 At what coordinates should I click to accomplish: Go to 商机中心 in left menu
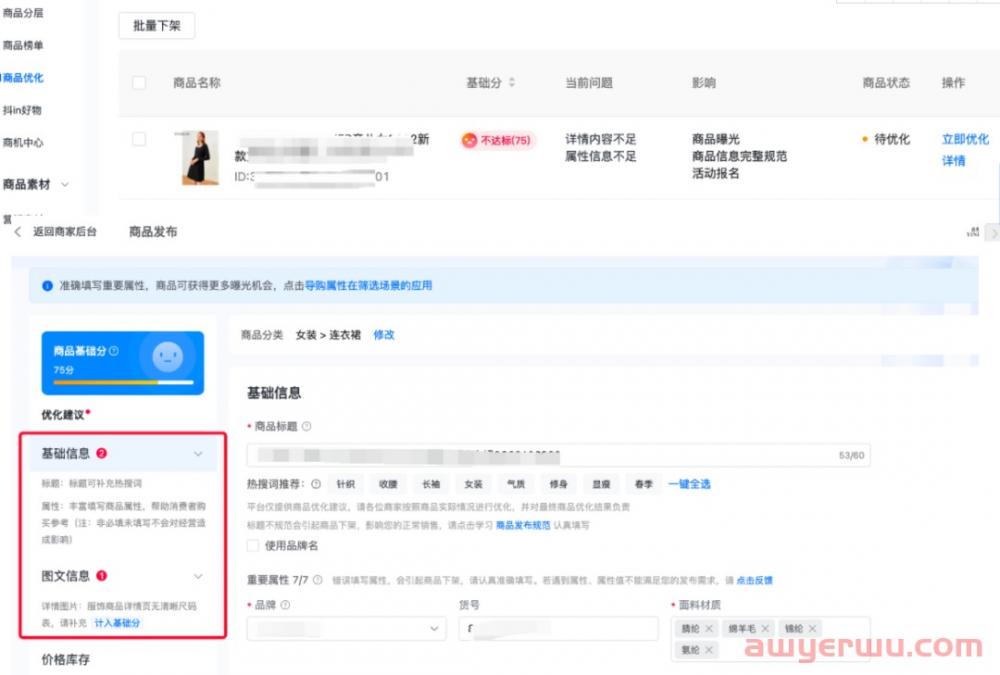coord(23,142)
